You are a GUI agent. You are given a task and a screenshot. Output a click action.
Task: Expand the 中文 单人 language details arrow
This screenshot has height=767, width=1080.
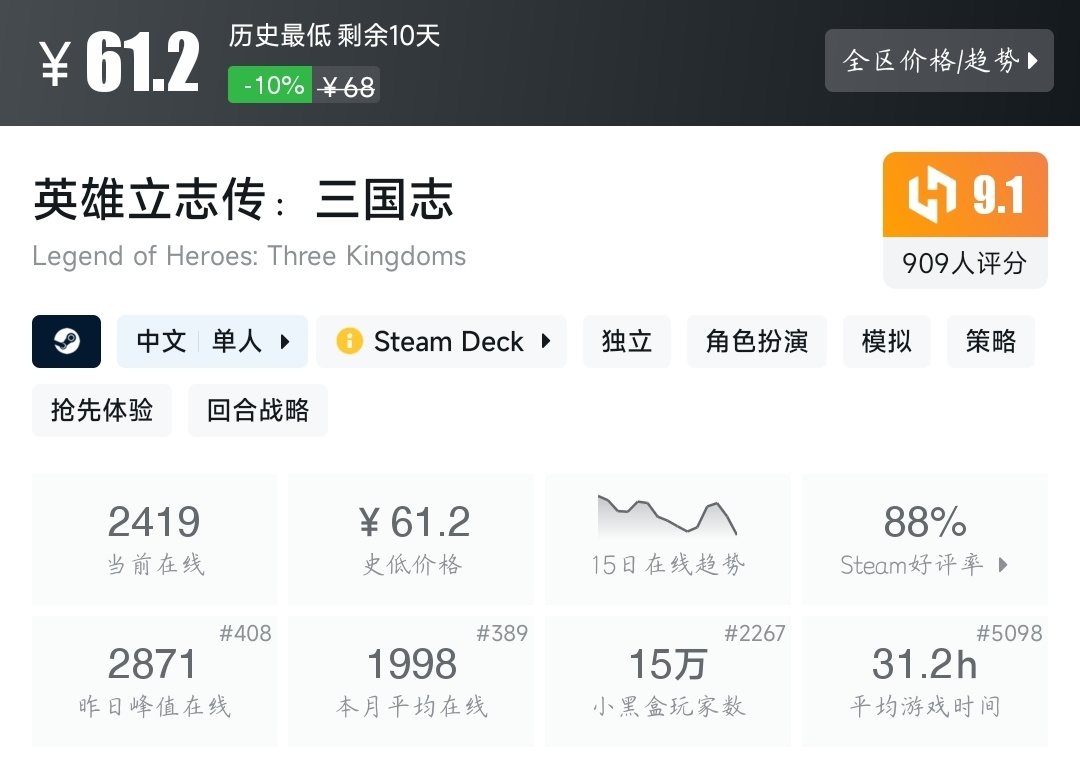point(285,341)
